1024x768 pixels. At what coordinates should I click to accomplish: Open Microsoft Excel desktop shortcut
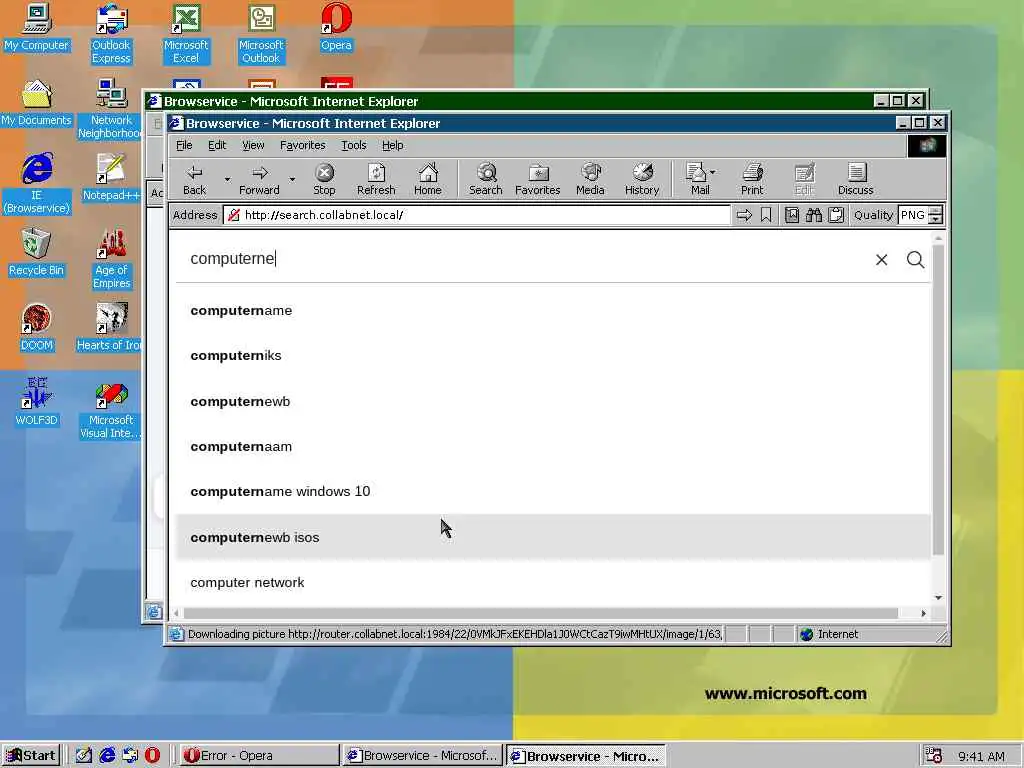186,34
